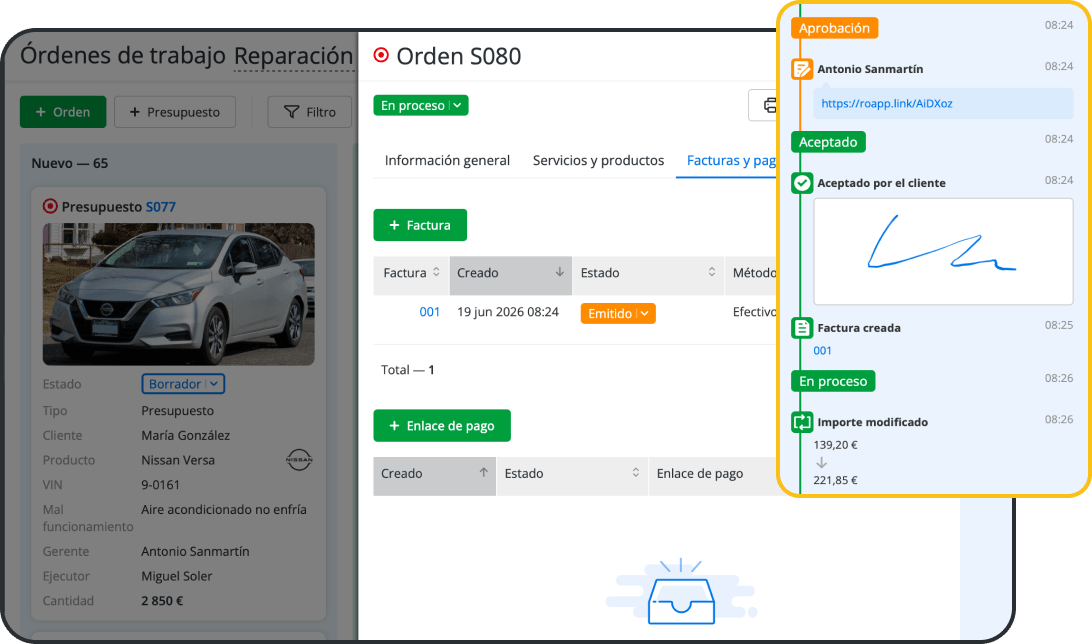Screen dimensions: 1092x644
Task: Sort table by Factura column arrows
Action: 436,272
